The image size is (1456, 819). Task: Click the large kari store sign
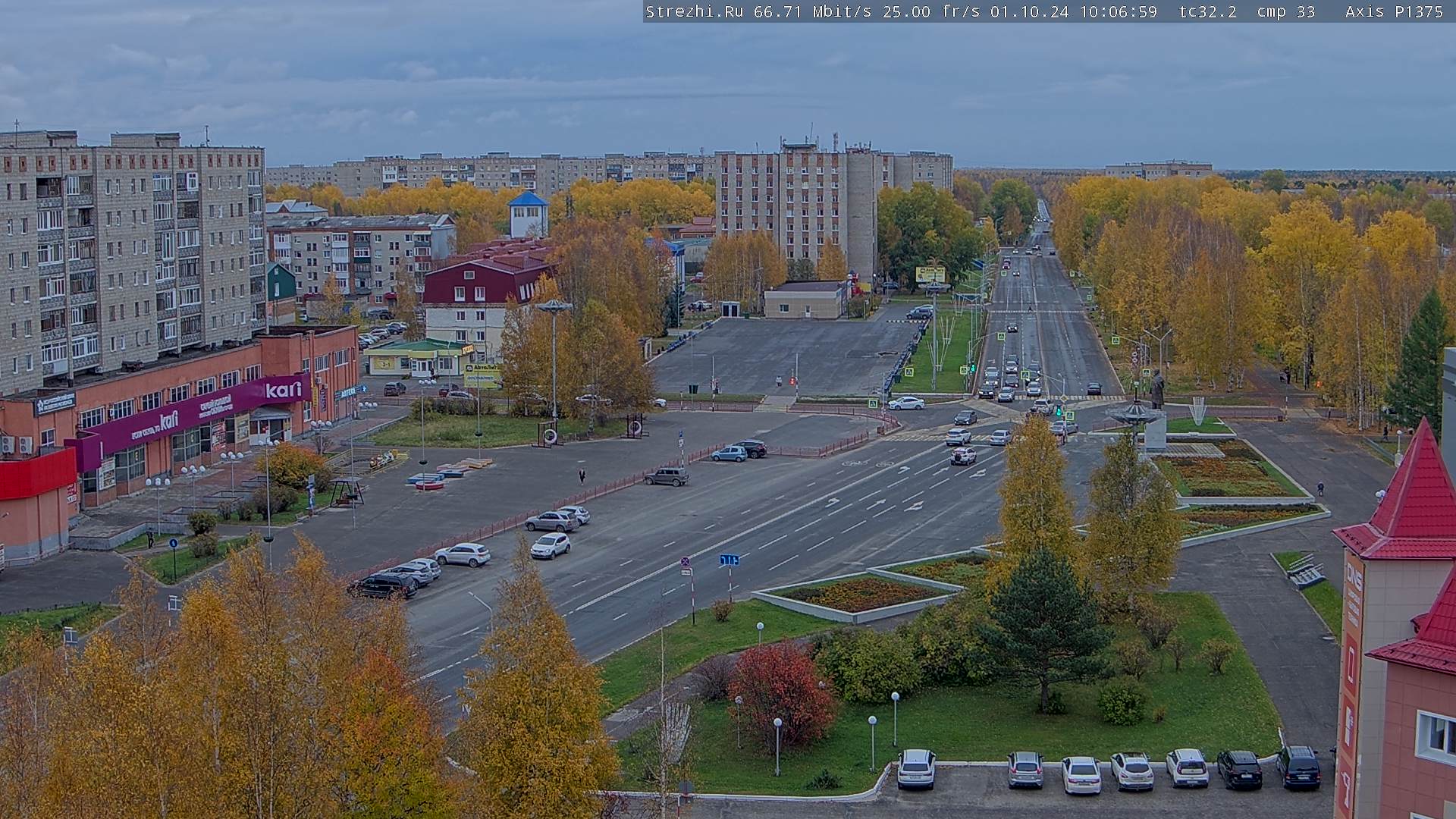pyautogui.click(x=283, y=390)
